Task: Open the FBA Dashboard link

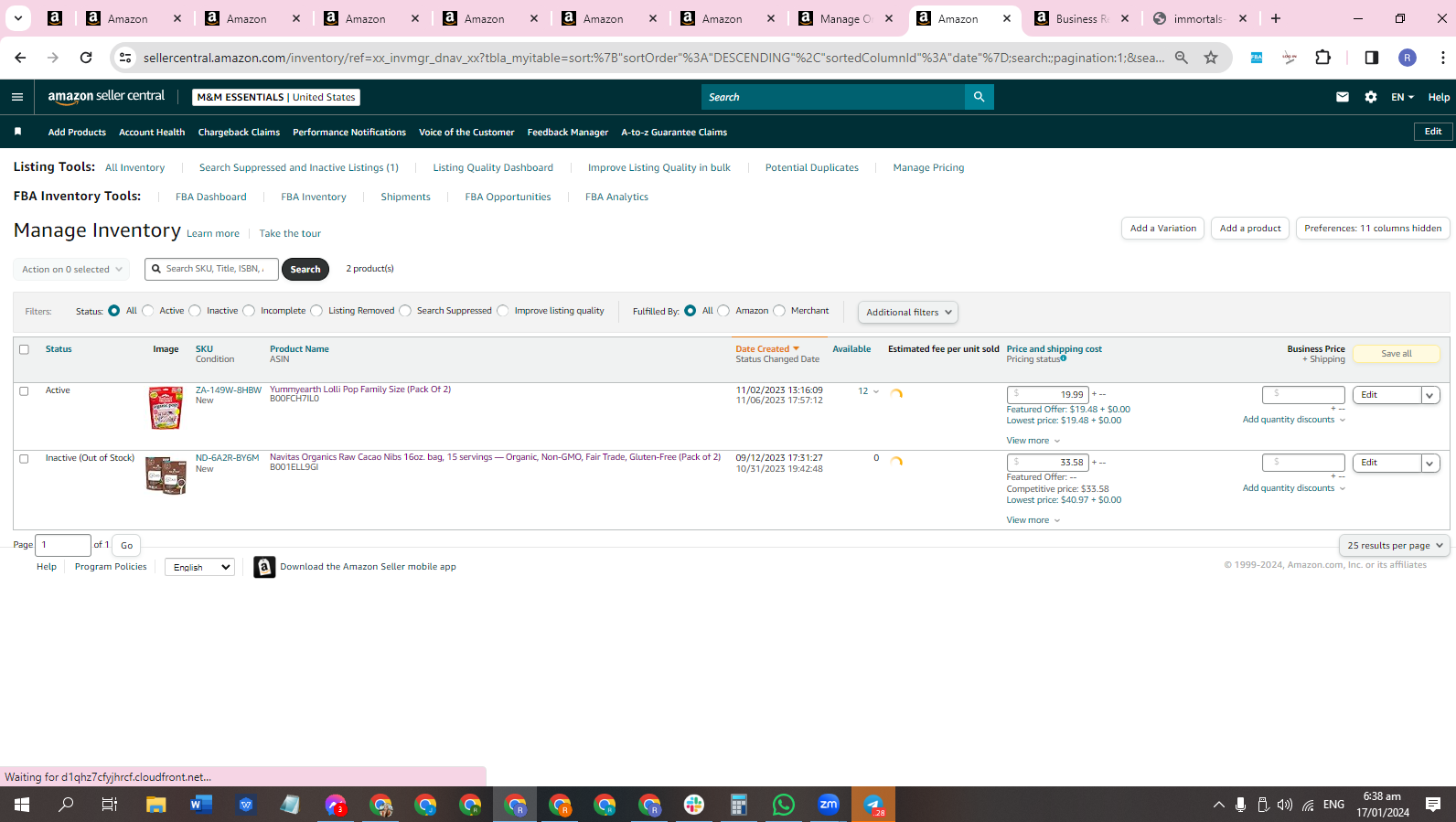Action: point(211,197)
